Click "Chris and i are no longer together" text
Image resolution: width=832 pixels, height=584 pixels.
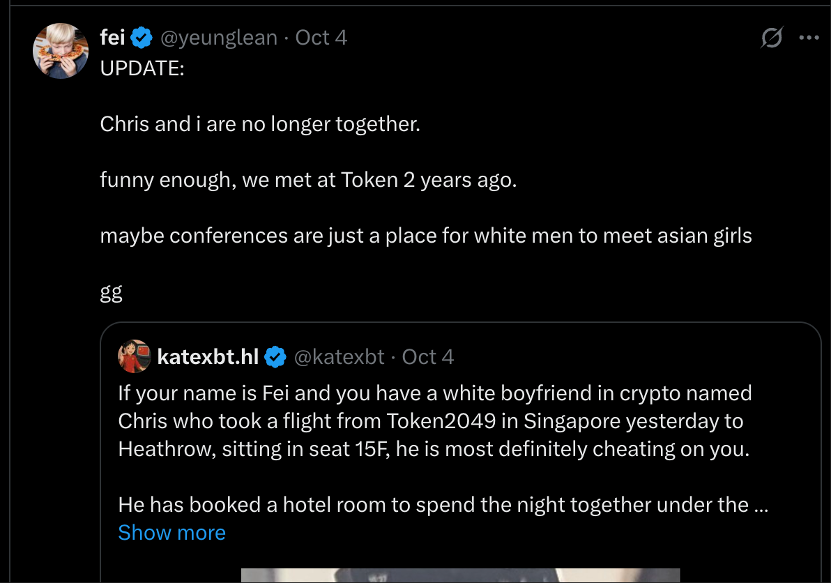click(x=260, y=124)
